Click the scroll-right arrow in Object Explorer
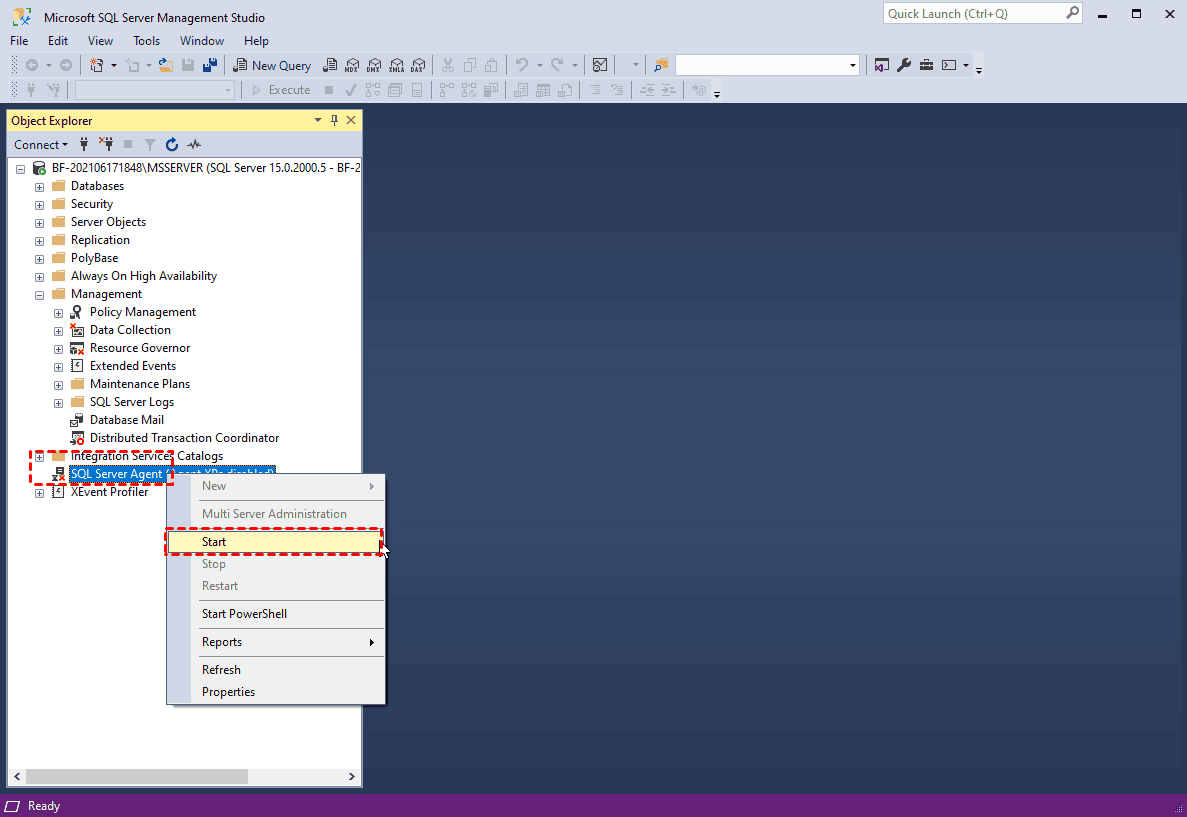 [351, 777]
